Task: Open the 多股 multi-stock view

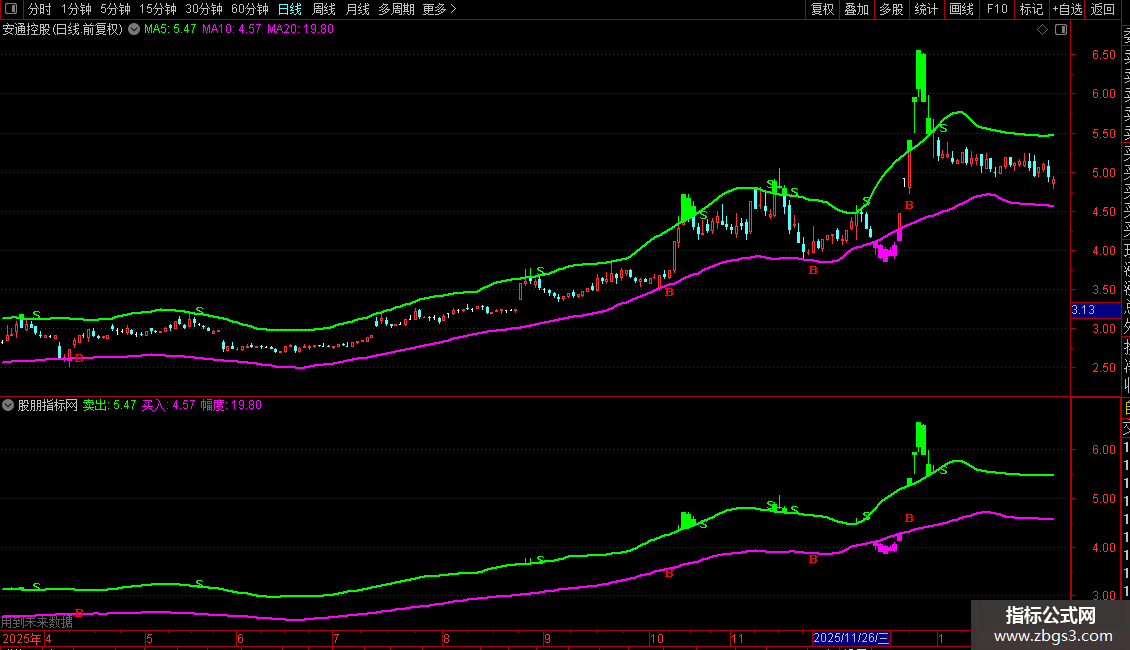Action: pos(891,9)
